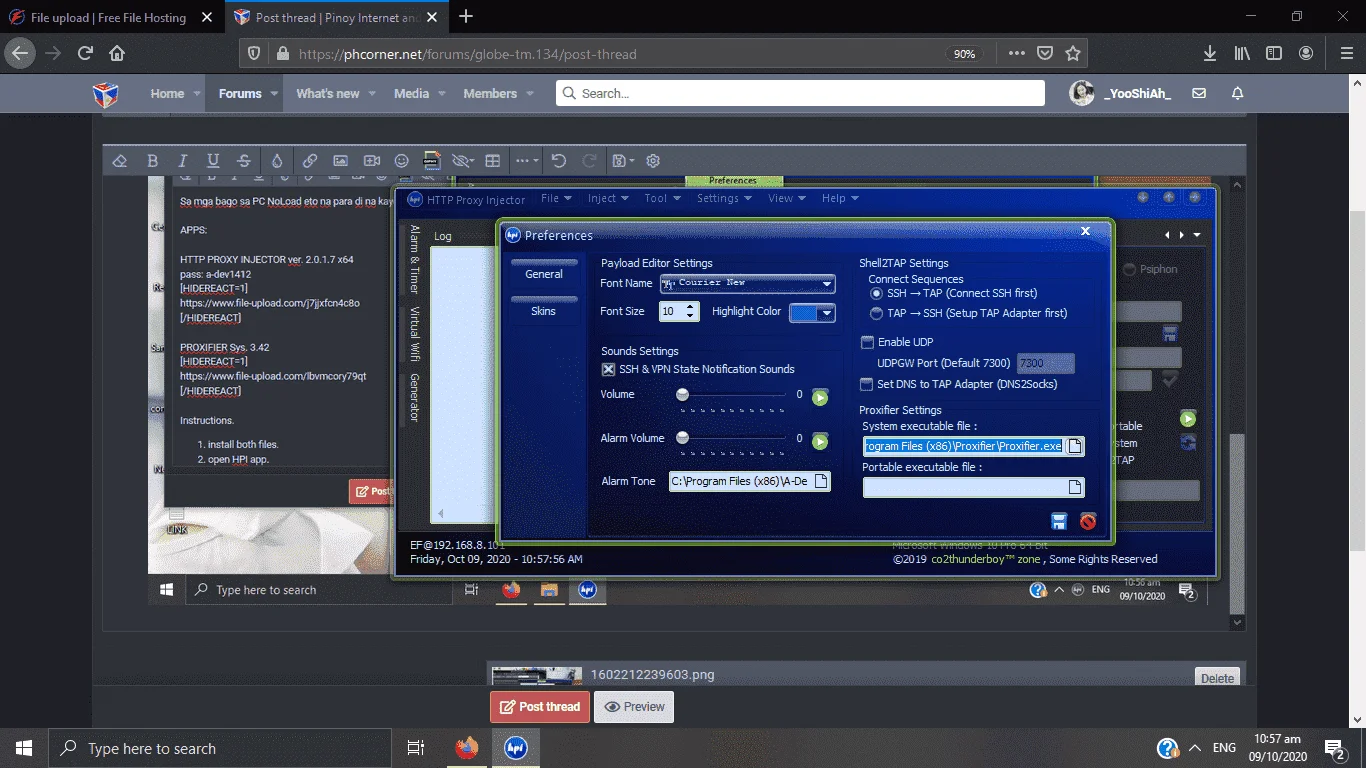Play the Alarm Volume test sound button
The image size is (1366, 768).
pyautogui.click(x=820, y=441)
